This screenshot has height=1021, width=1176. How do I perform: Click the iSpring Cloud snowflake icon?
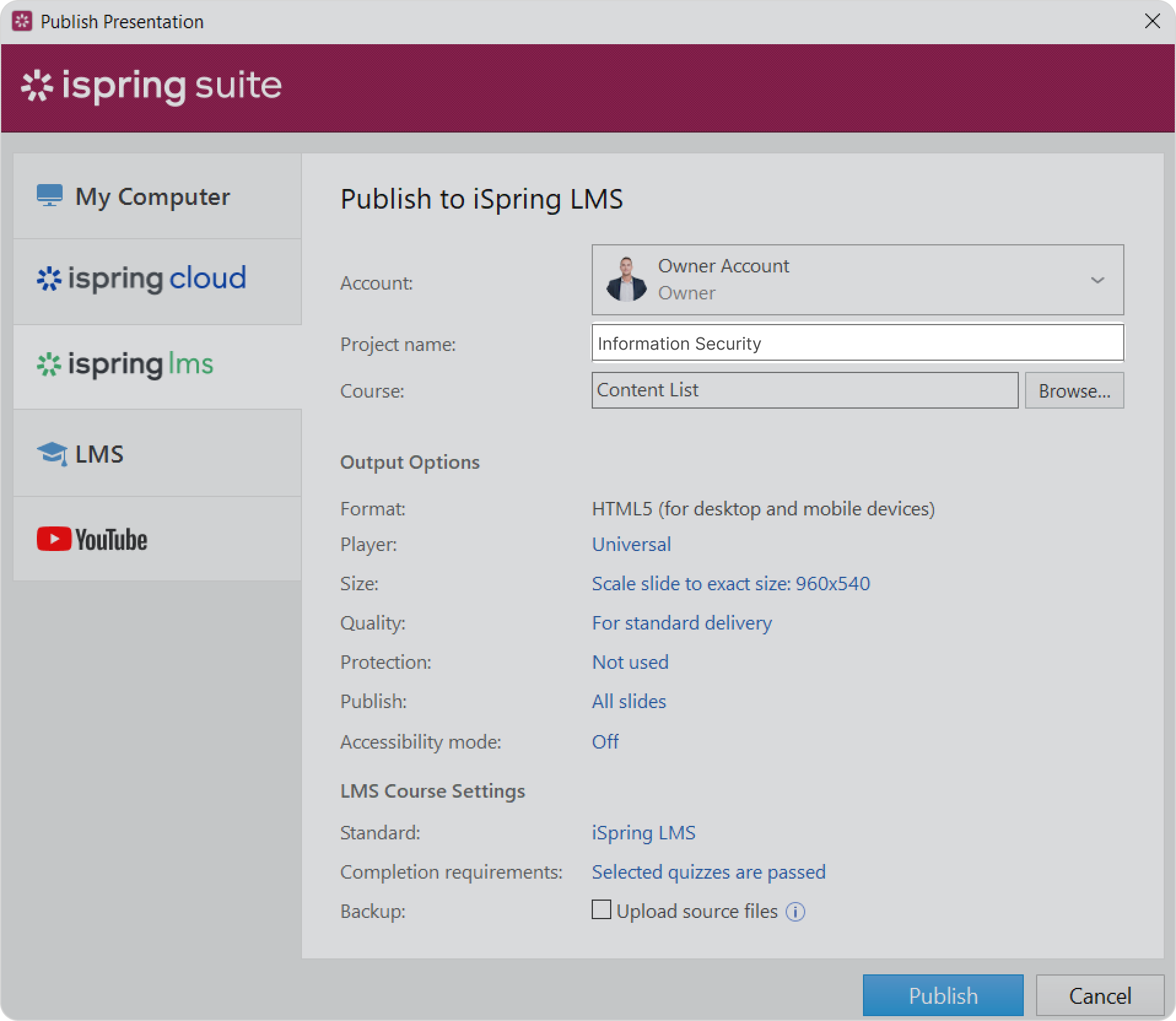point(49,279)
